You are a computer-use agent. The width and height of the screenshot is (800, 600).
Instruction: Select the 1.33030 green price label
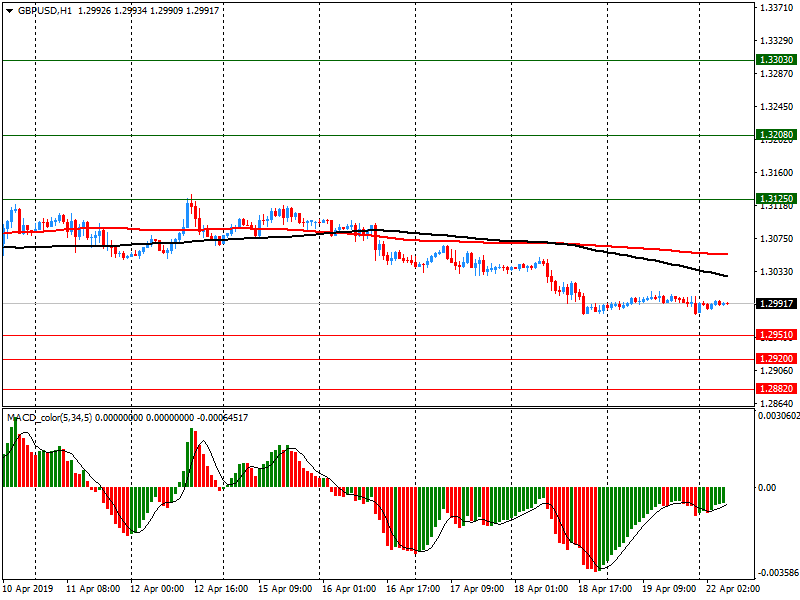pyautogui.click(x=776, y=60)
